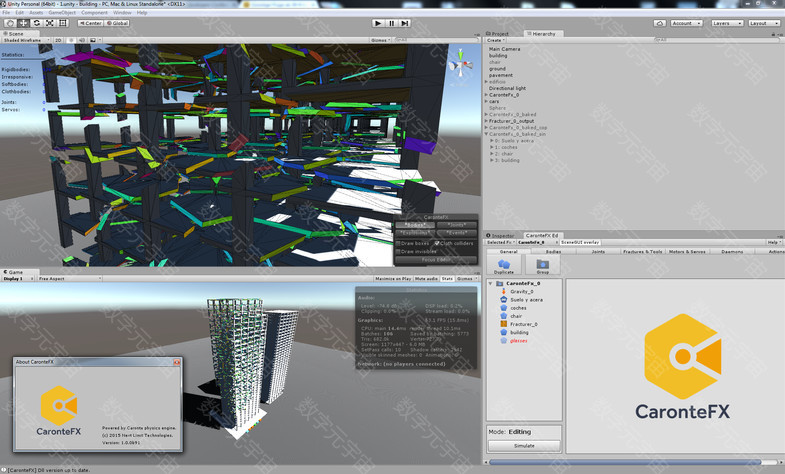Image resolution: width=785 pixels, height=474 pixels.
Task: Toggle Pivot Center mode button
Action: [90, 23]
